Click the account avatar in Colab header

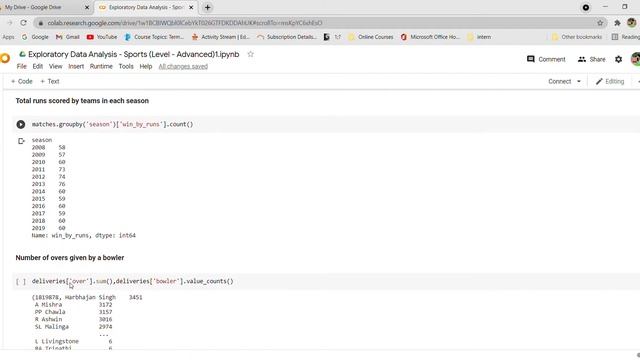(636, 59)
